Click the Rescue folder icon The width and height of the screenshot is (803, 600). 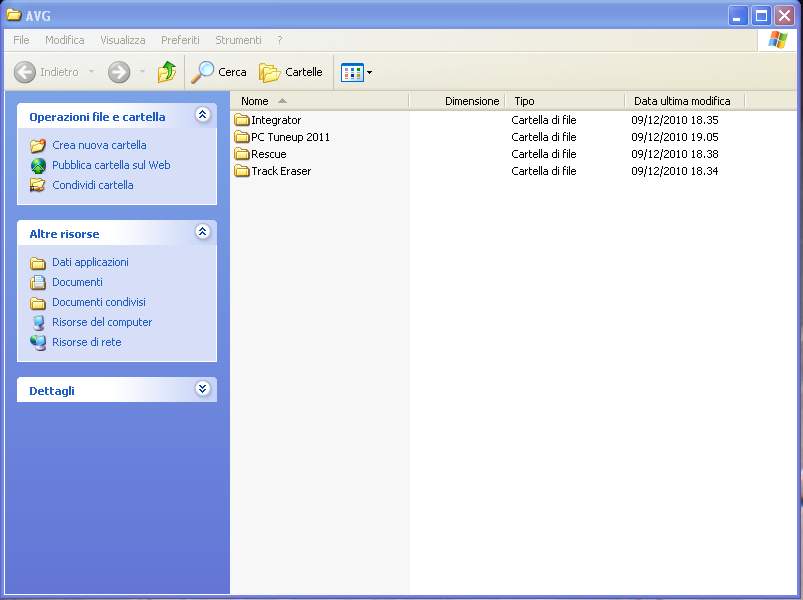242,154
